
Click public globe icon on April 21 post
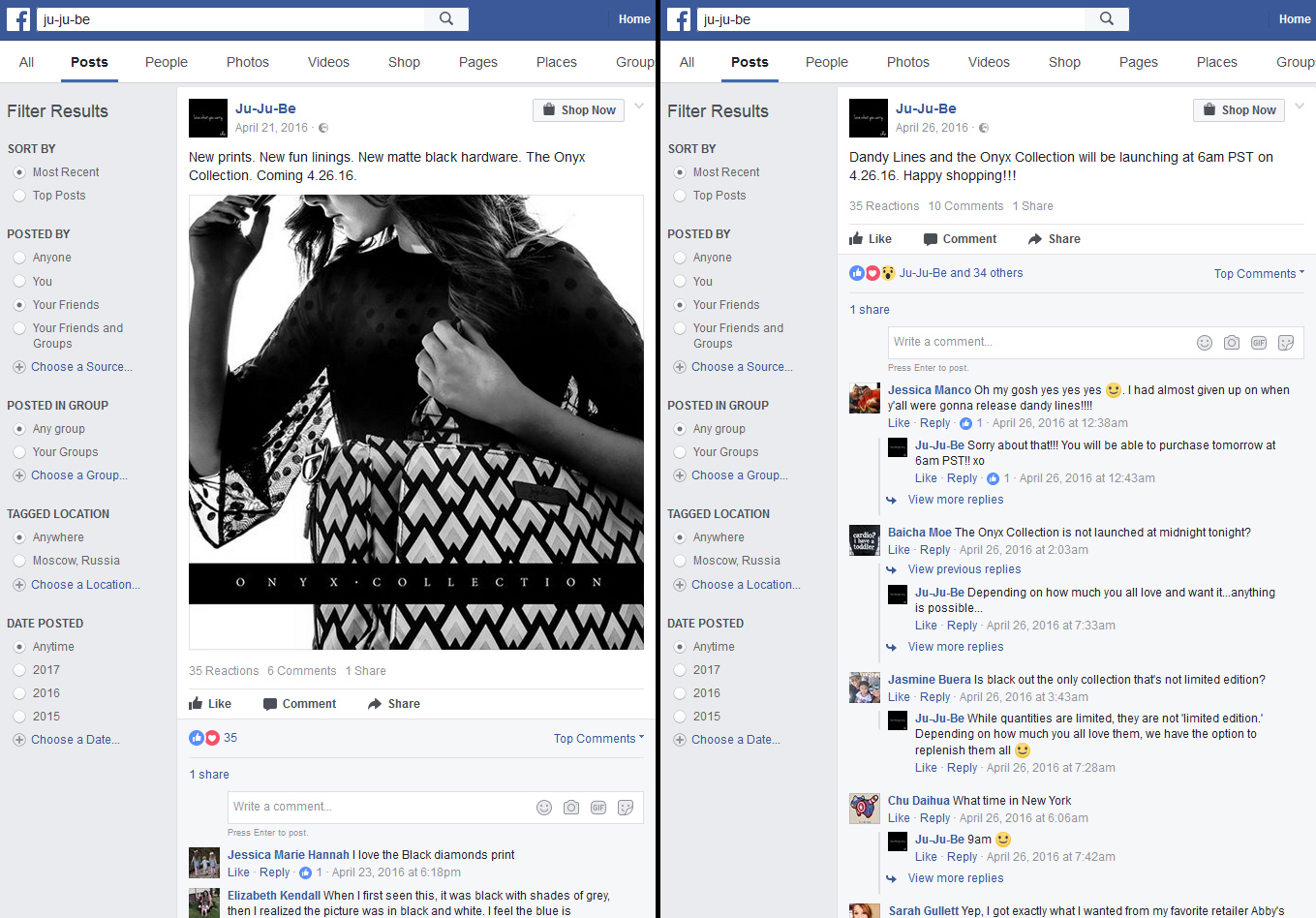tap(323, 128)
